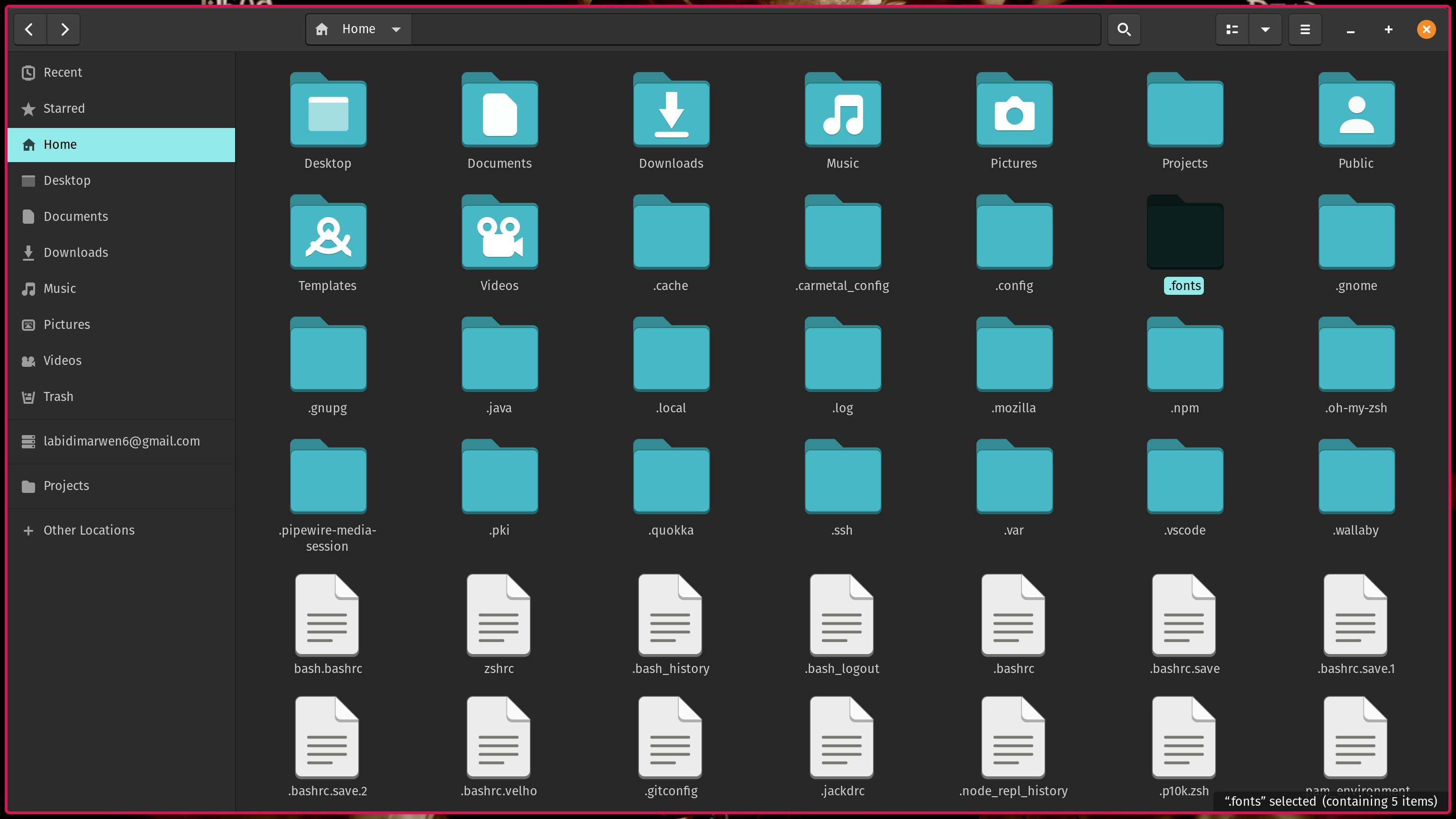
Task: Select the Documents folder icon
Action: point(500,109)
